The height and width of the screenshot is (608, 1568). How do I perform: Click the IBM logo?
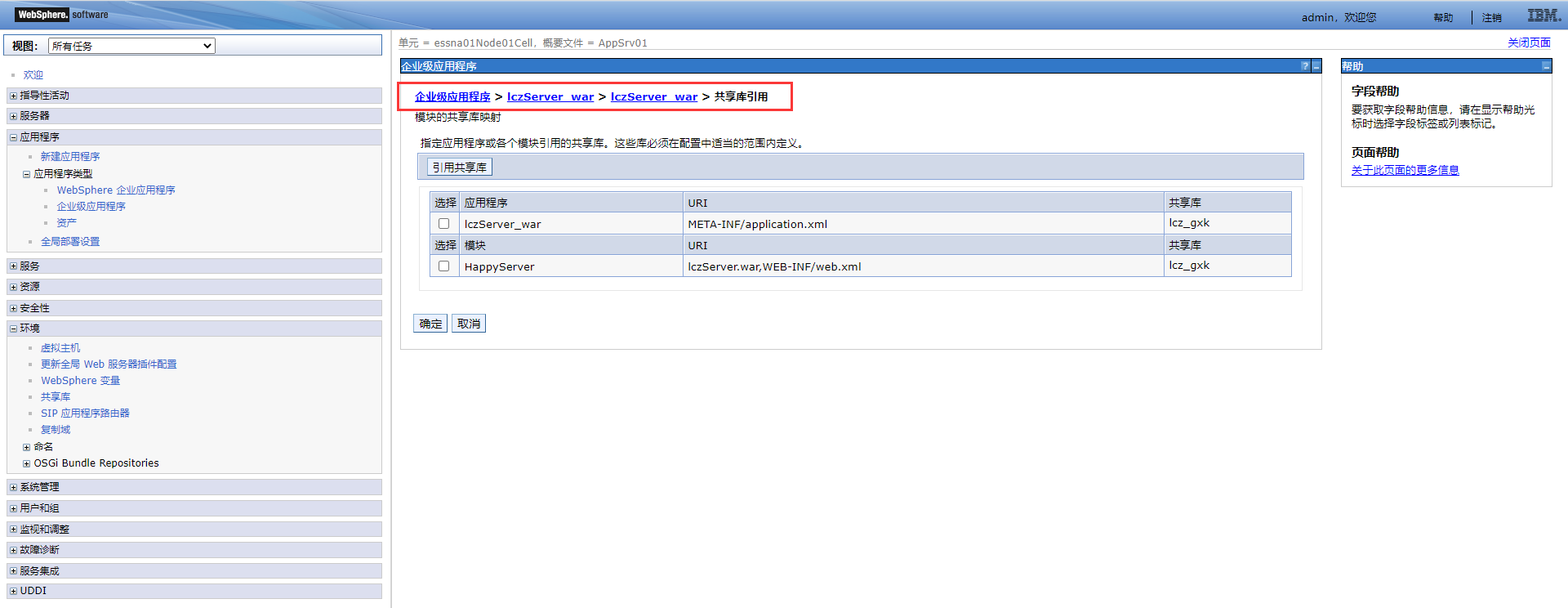[1543, 16]
